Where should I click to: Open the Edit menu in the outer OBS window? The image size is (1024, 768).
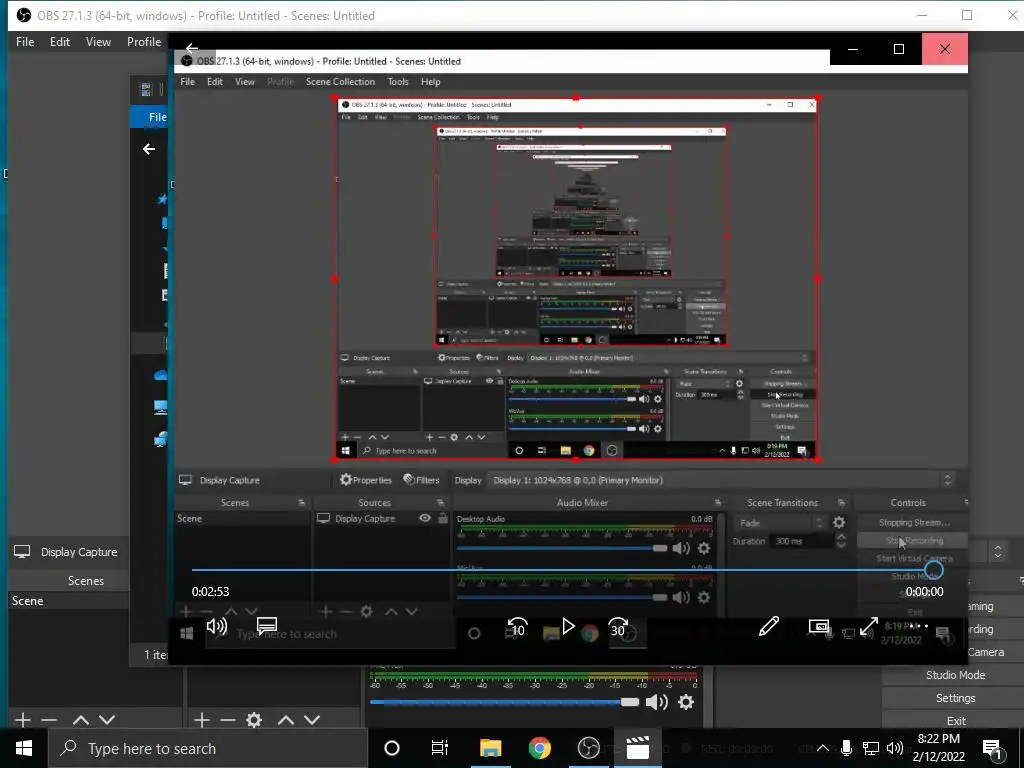pyautogui.click(x=59, y=42)
